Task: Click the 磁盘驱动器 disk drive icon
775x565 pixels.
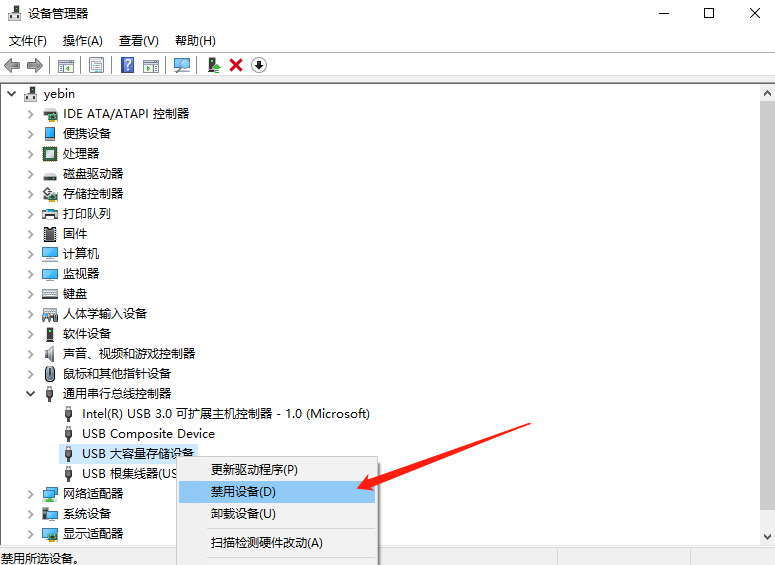Action: [50, 175]
